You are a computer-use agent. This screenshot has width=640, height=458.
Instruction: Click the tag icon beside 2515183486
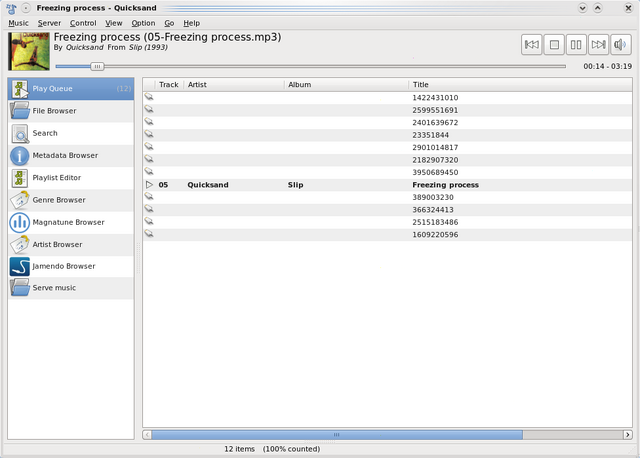coord(149,221)
